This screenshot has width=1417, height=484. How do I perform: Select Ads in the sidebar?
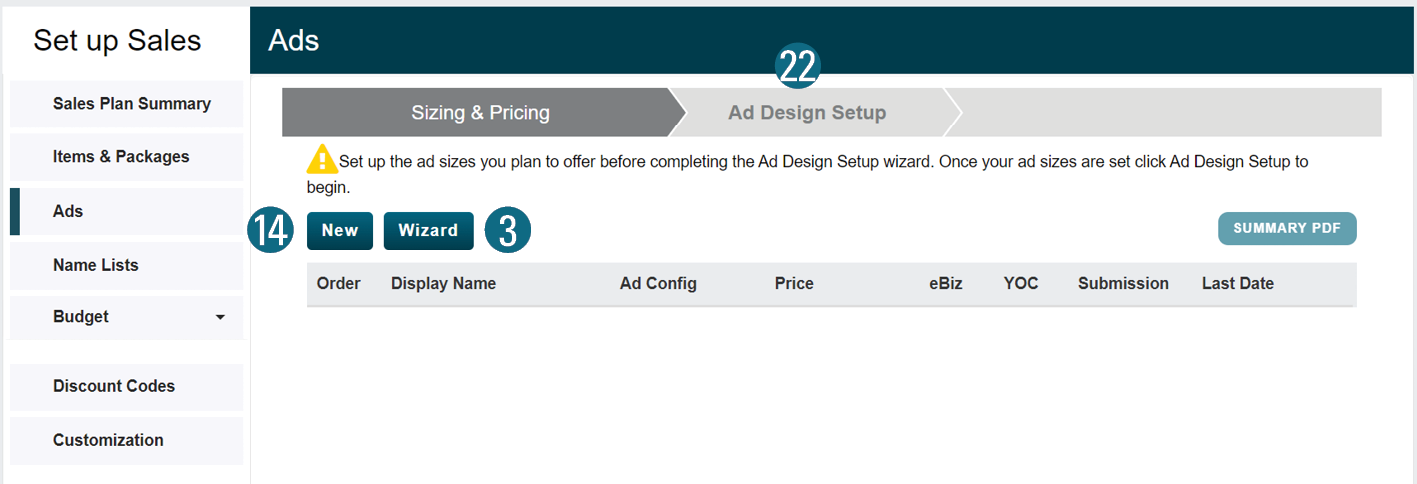[68, 212]
